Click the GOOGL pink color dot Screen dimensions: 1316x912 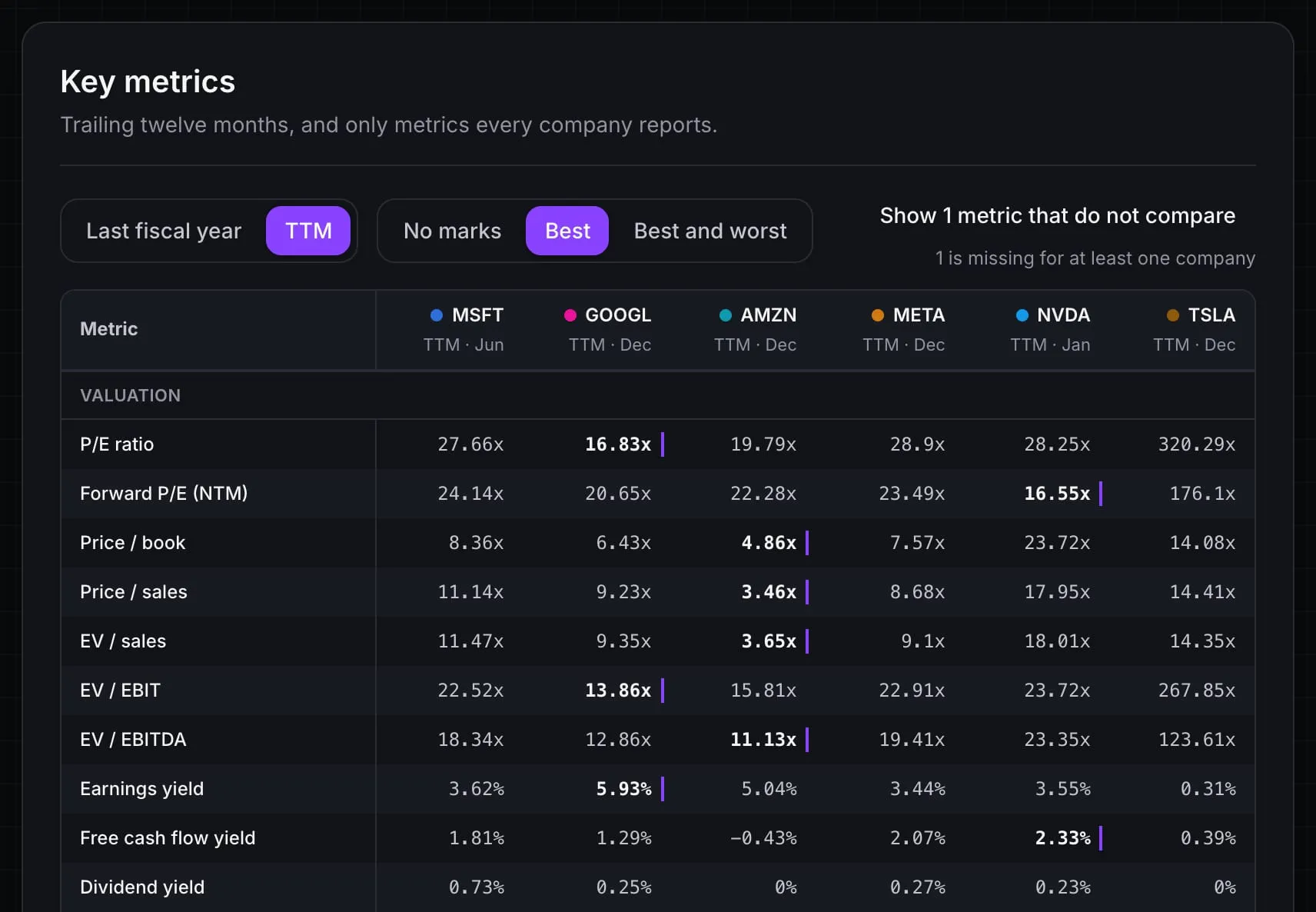pyautogui.click(x=570, y=315)
